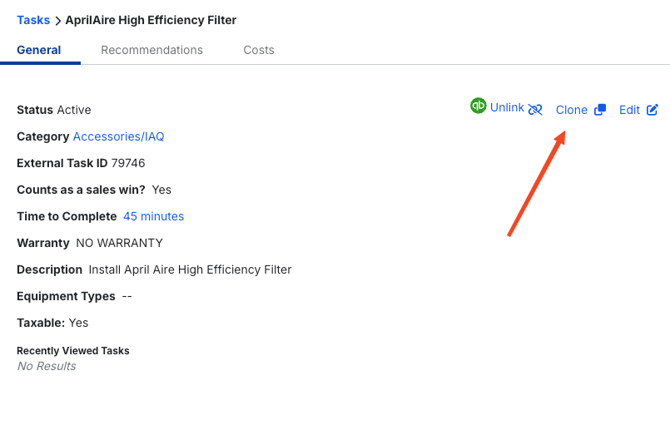Click the NO WARRANTY value
The height and width of the screenshot is (425, 670).
pos(119,243)
